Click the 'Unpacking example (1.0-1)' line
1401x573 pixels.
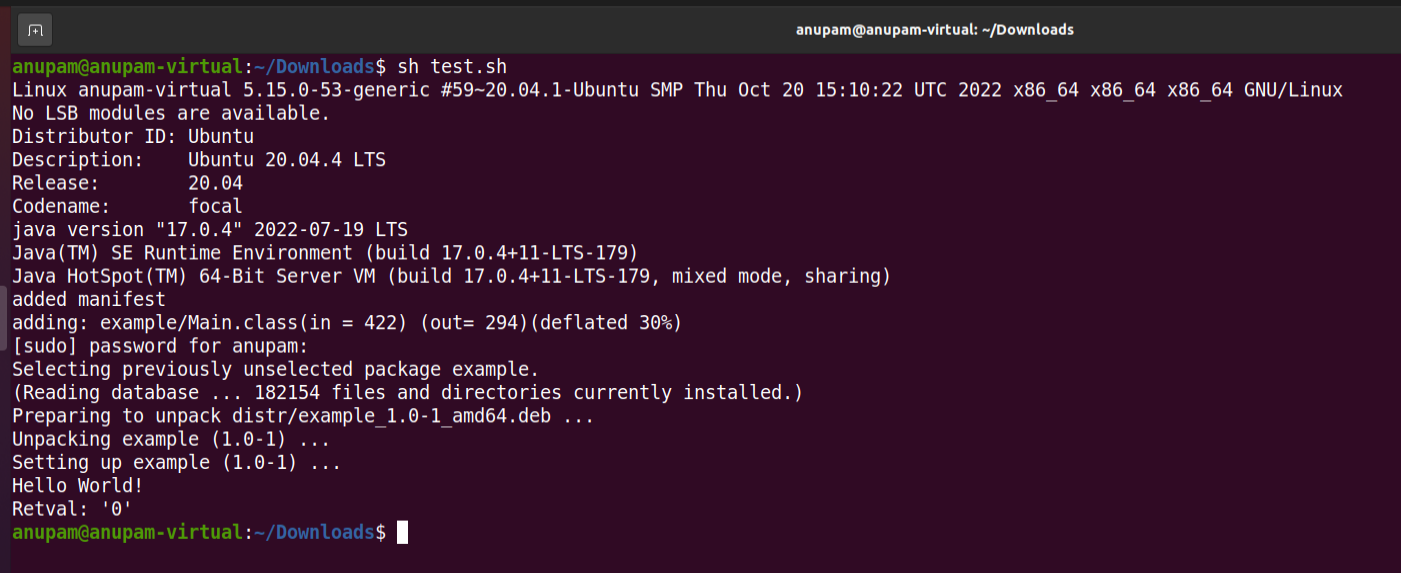(x=171, y=439)
